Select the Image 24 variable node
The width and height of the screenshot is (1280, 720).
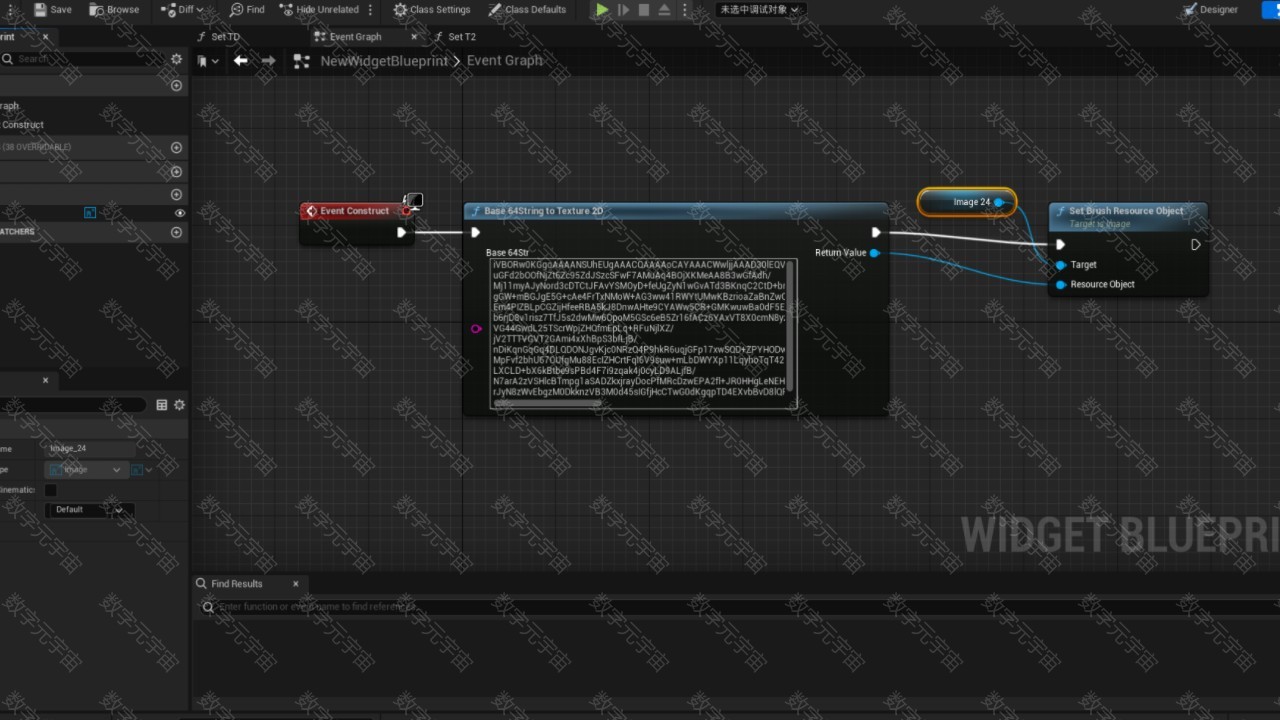click(x=966, y=202)
